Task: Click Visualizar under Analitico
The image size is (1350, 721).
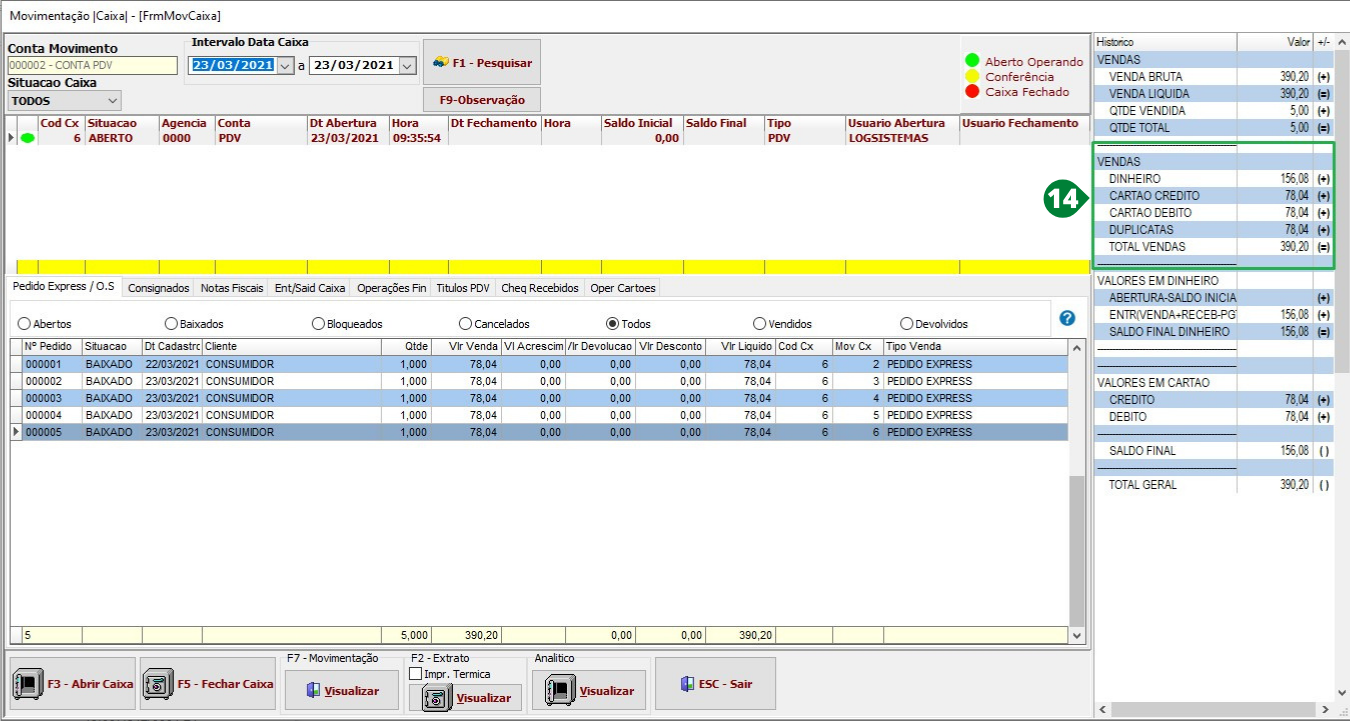Action: (589, 691)
